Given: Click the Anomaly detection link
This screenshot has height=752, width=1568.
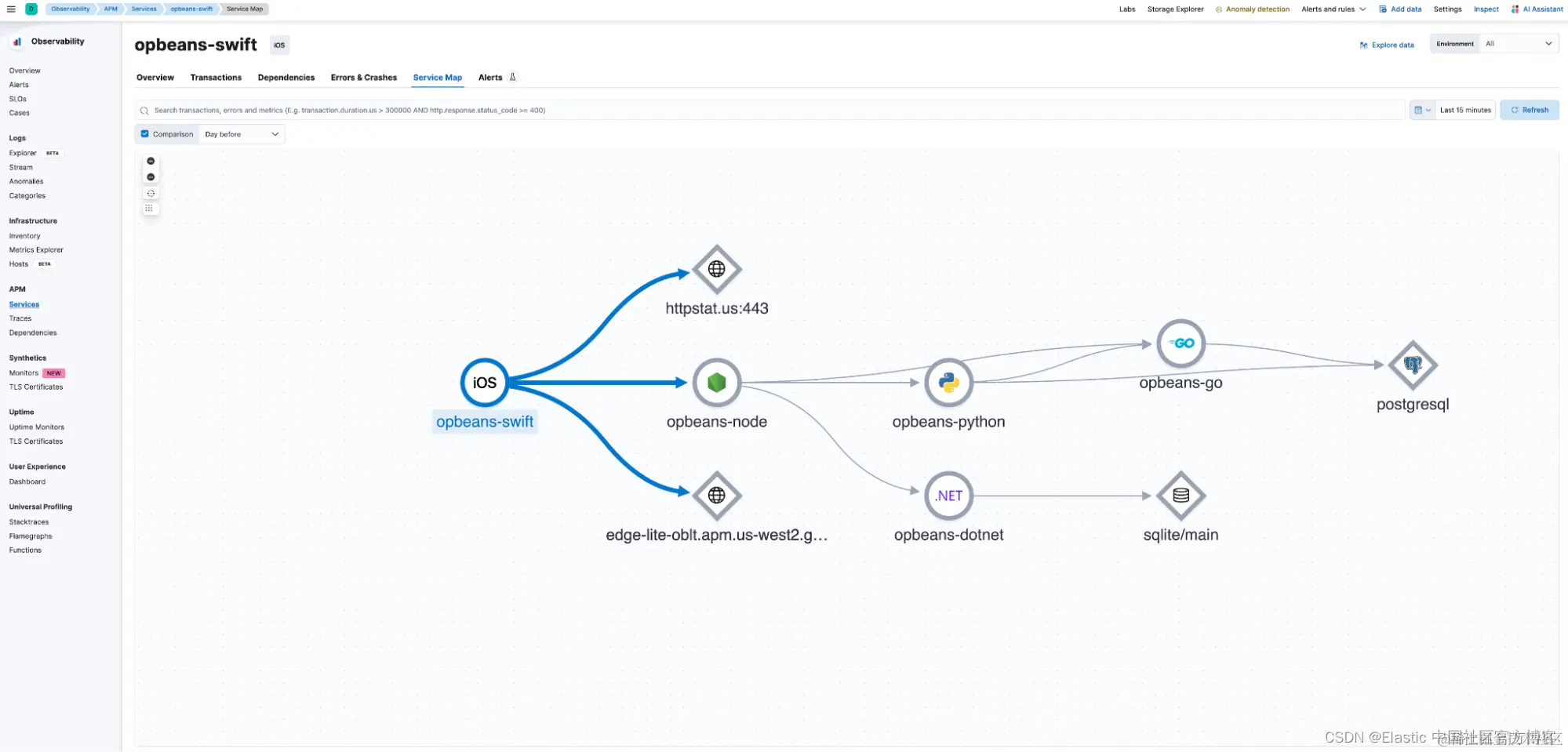Looking at the screenshot, I should 1257,9.
